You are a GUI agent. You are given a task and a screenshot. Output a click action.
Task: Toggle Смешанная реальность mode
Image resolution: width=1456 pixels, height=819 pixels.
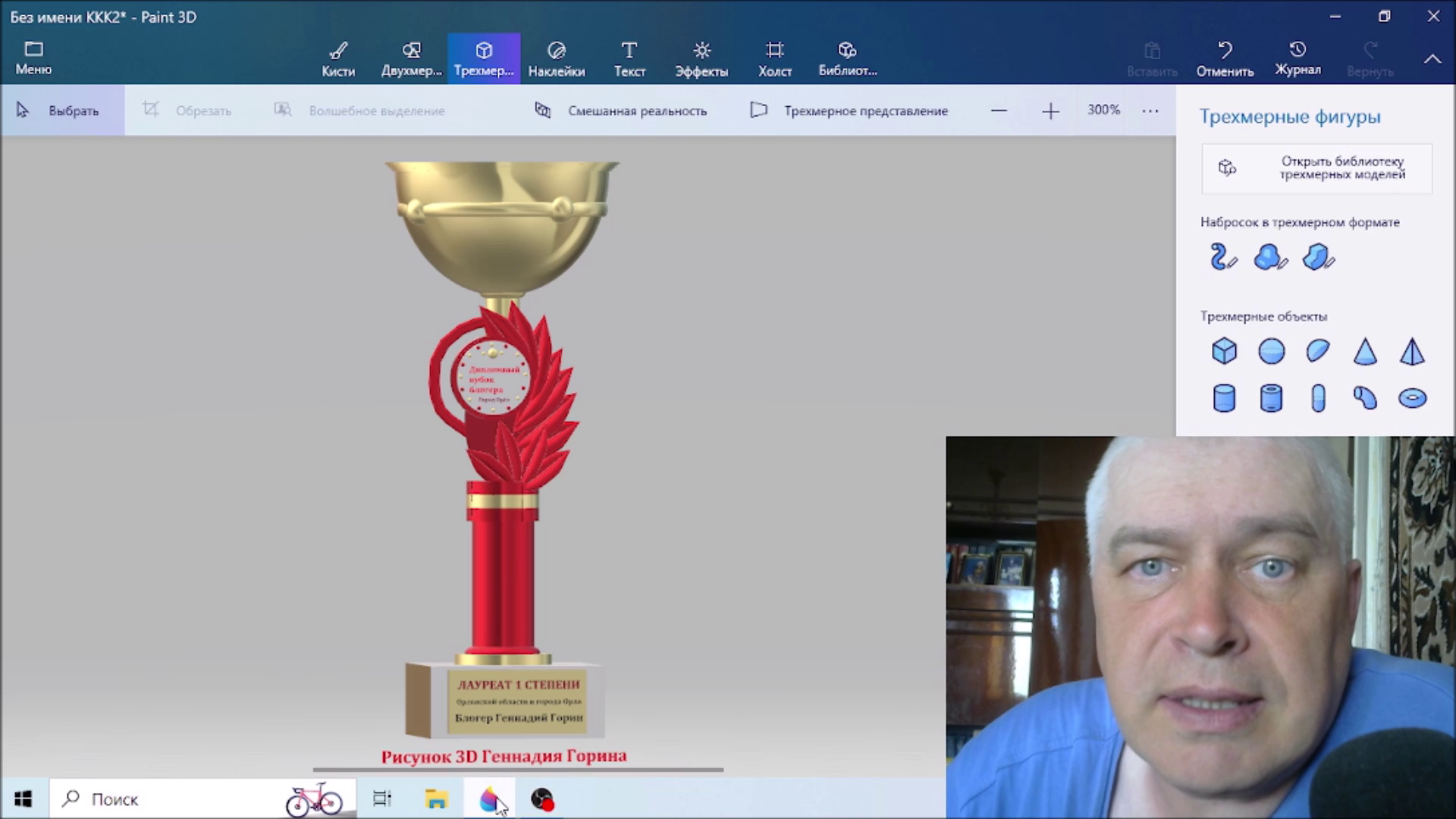click(x=621, y=111)
